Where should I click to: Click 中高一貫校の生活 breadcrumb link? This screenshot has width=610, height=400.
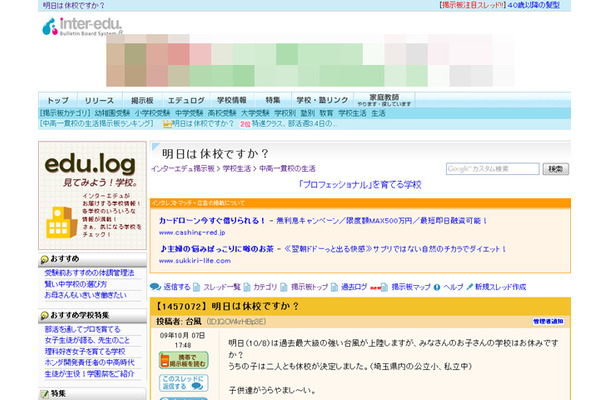click(287, 168)
